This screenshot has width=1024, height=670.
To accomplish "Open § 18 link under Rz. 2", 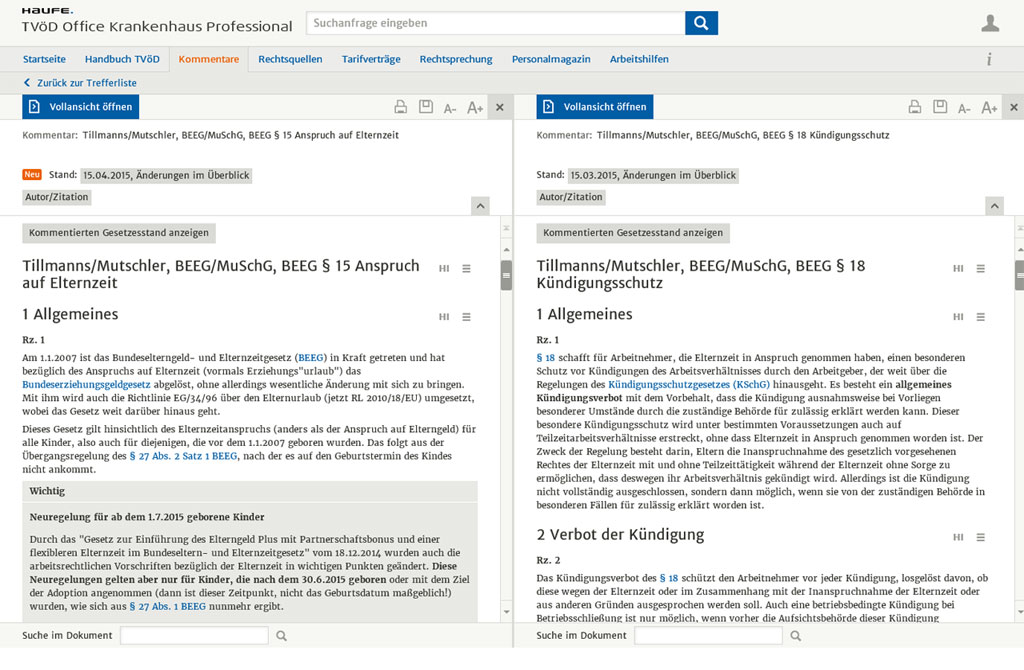I will [669, 578].
